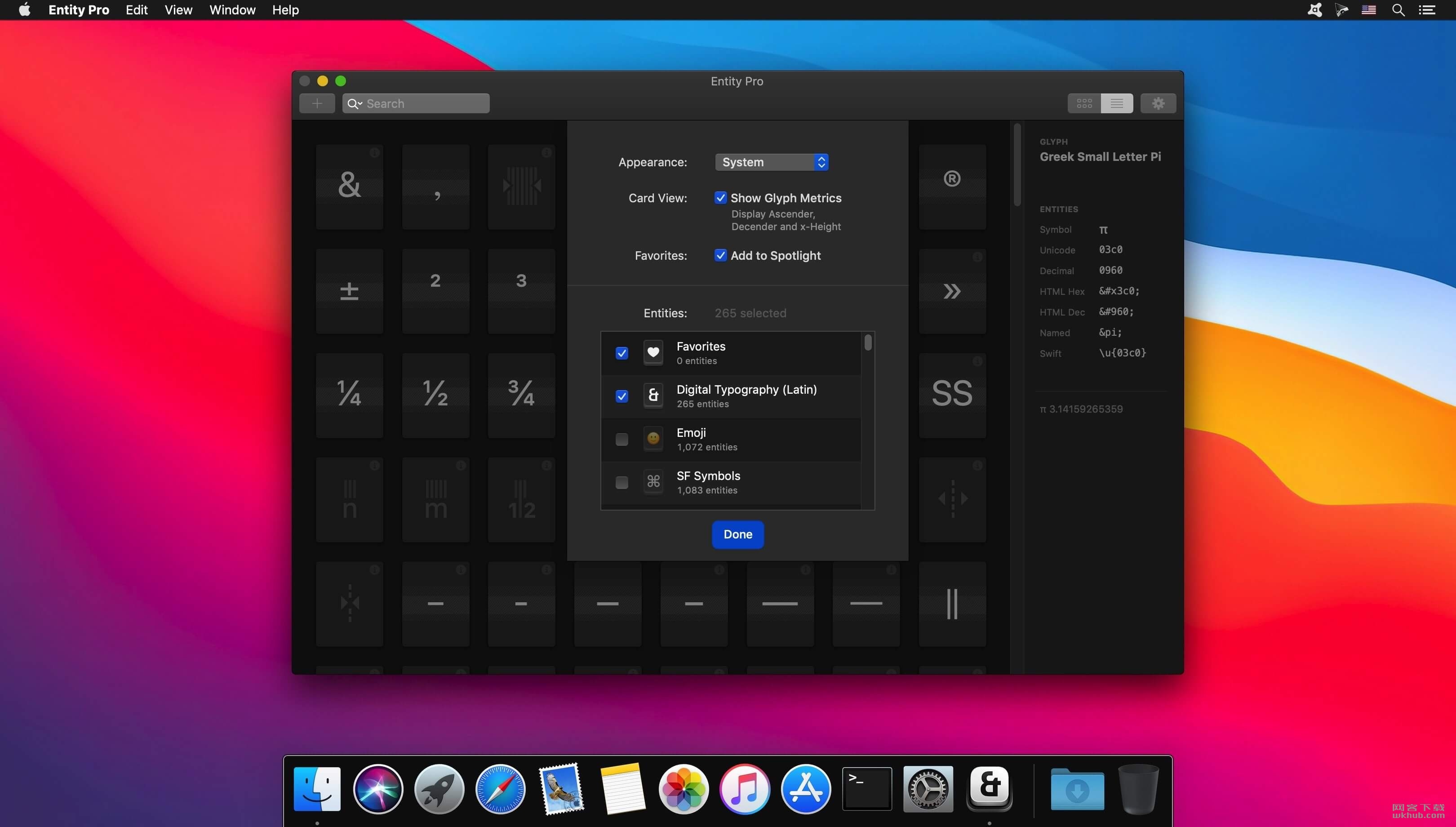Switch to grid card view
This screenshot has width=1456, height=827.
point(1084,103)
